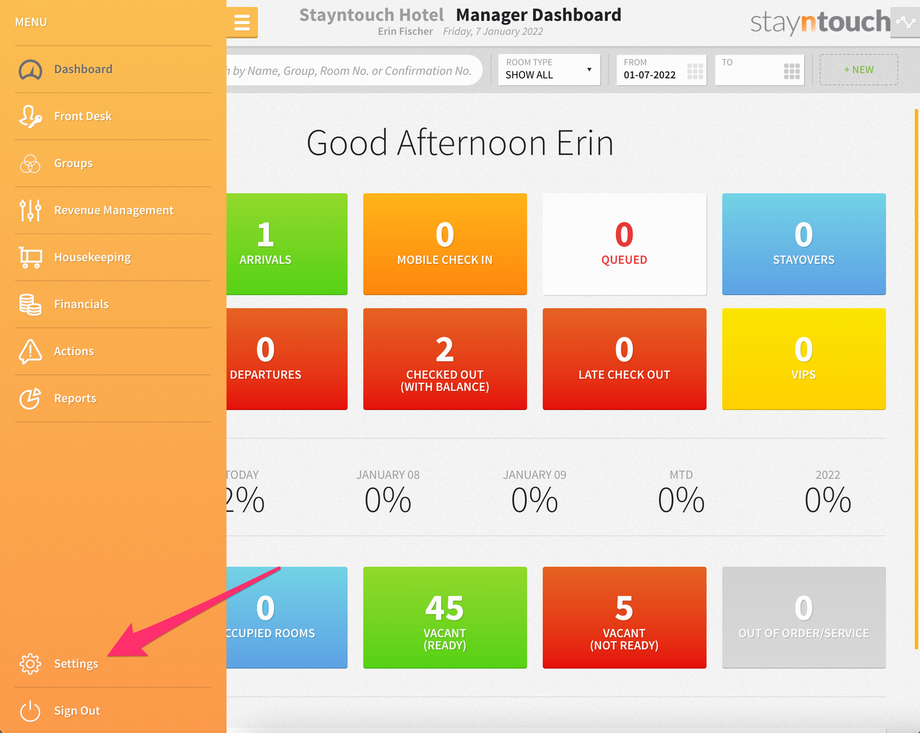Screen dimensions: 920x733
Task: Open the Vacant (Ready) tile
Action: [x=445, y=617]
